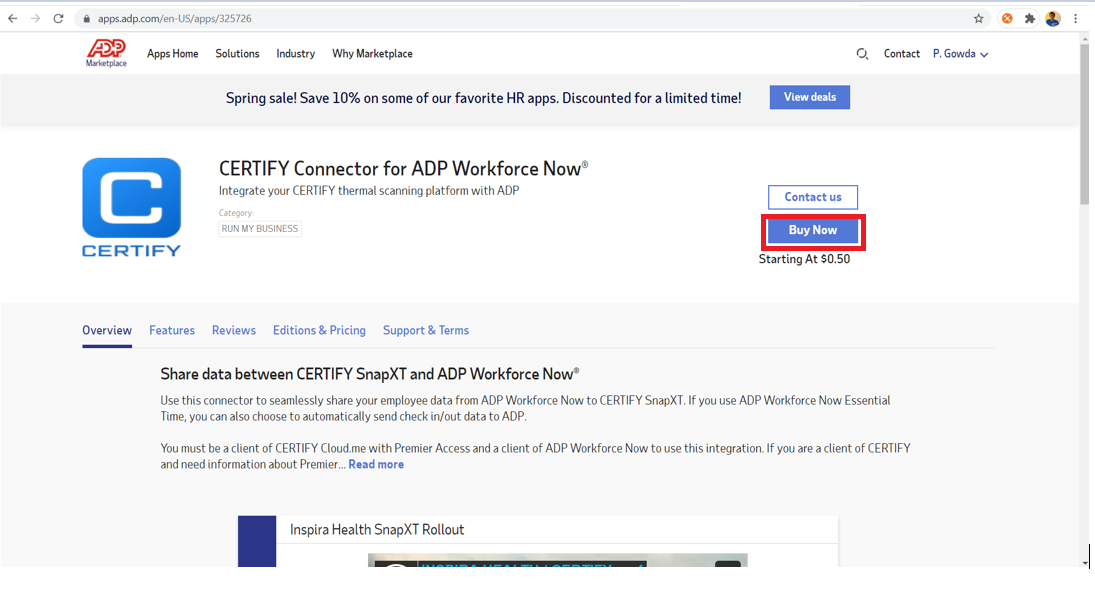Open the Support & Terms tab
The width and height of the screenshot is (1095, 611).
click(426, 330)
